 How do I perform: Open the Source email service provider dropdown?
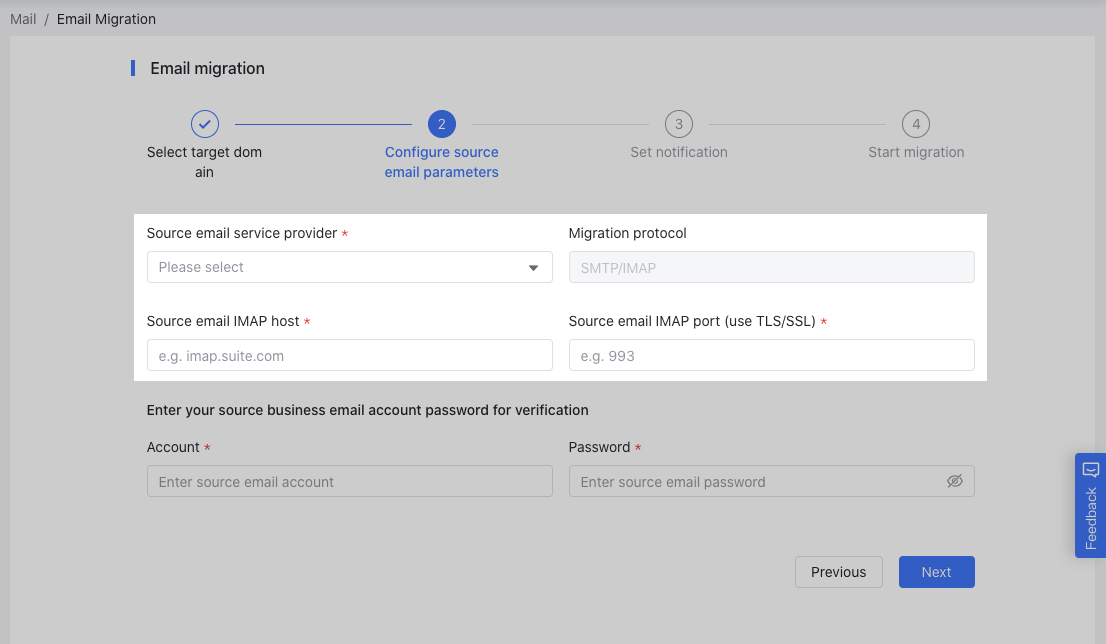pos(349,267)
